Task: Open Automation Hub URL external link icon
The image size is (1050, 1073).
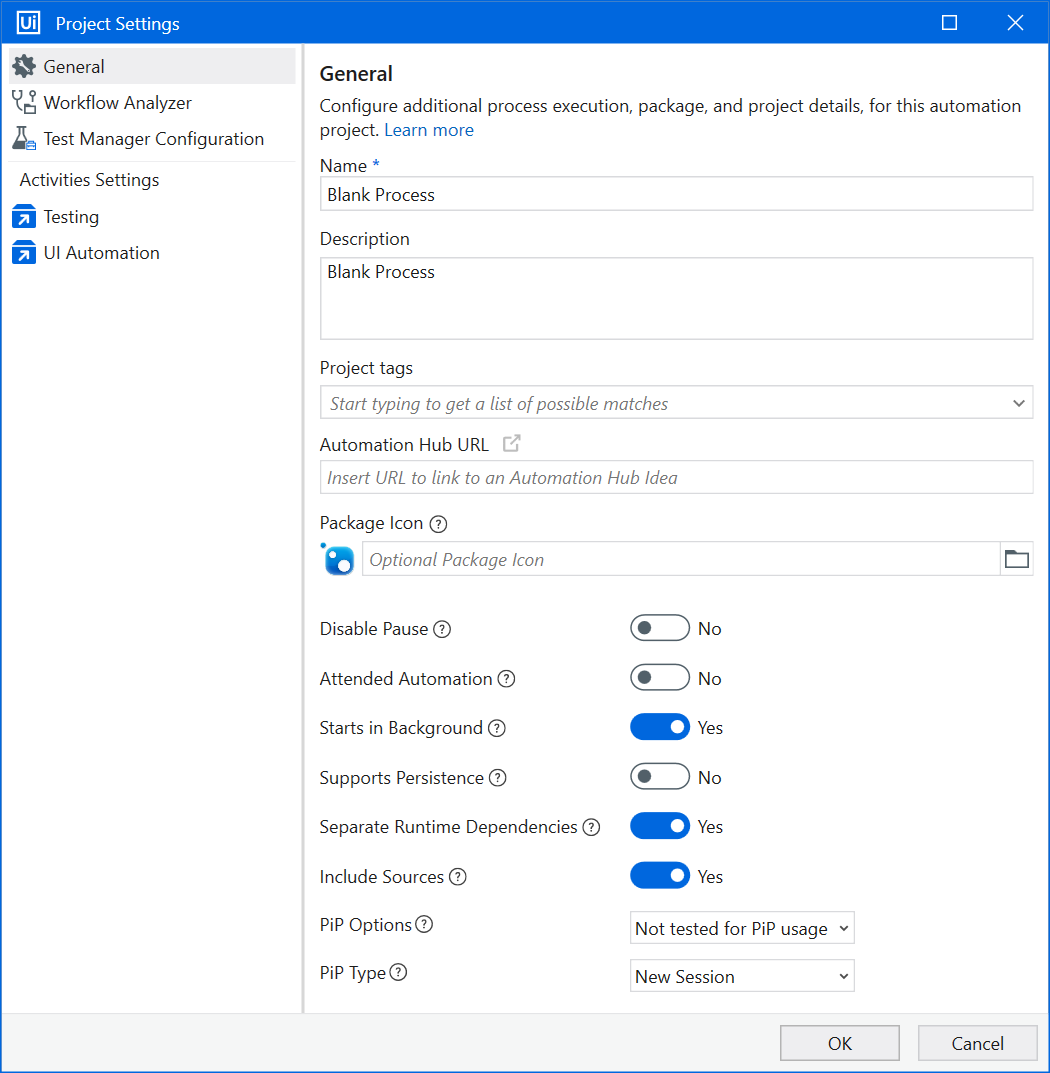Action: [x=511, y=444]
